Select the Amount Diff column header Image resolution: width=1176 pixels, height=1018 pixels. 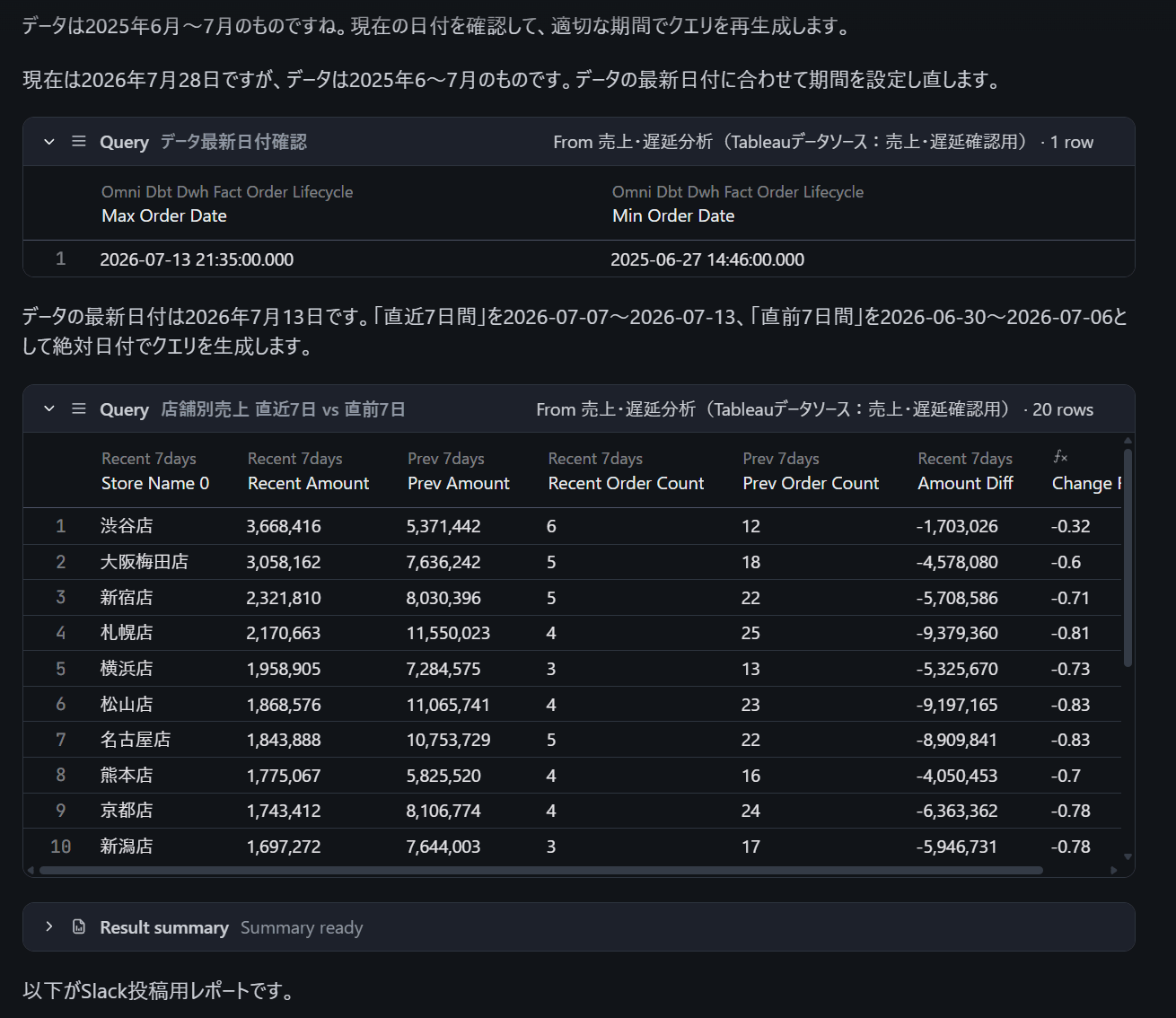(965, 483)
